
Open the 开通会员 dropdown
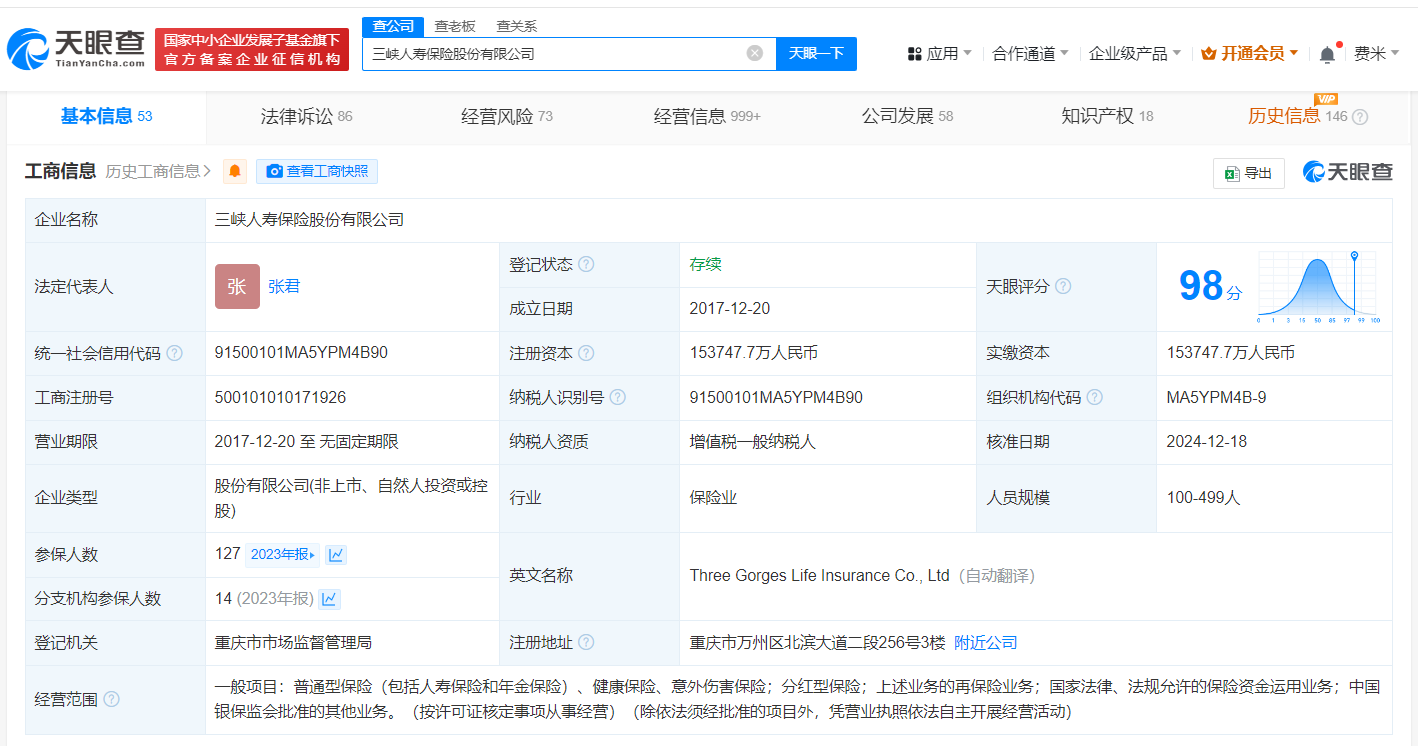[x=1250, y=54]
